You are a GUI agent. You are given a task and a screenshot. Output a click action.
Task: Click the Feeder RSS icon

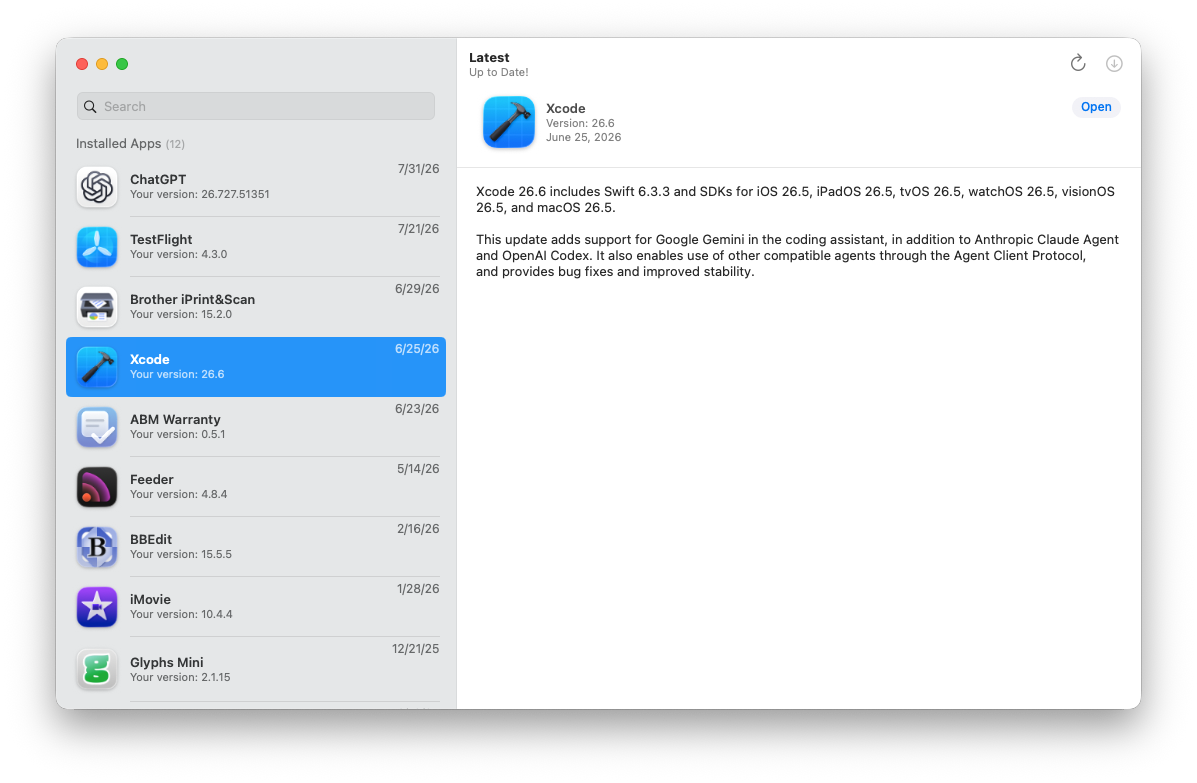click(x=97, y=487)
